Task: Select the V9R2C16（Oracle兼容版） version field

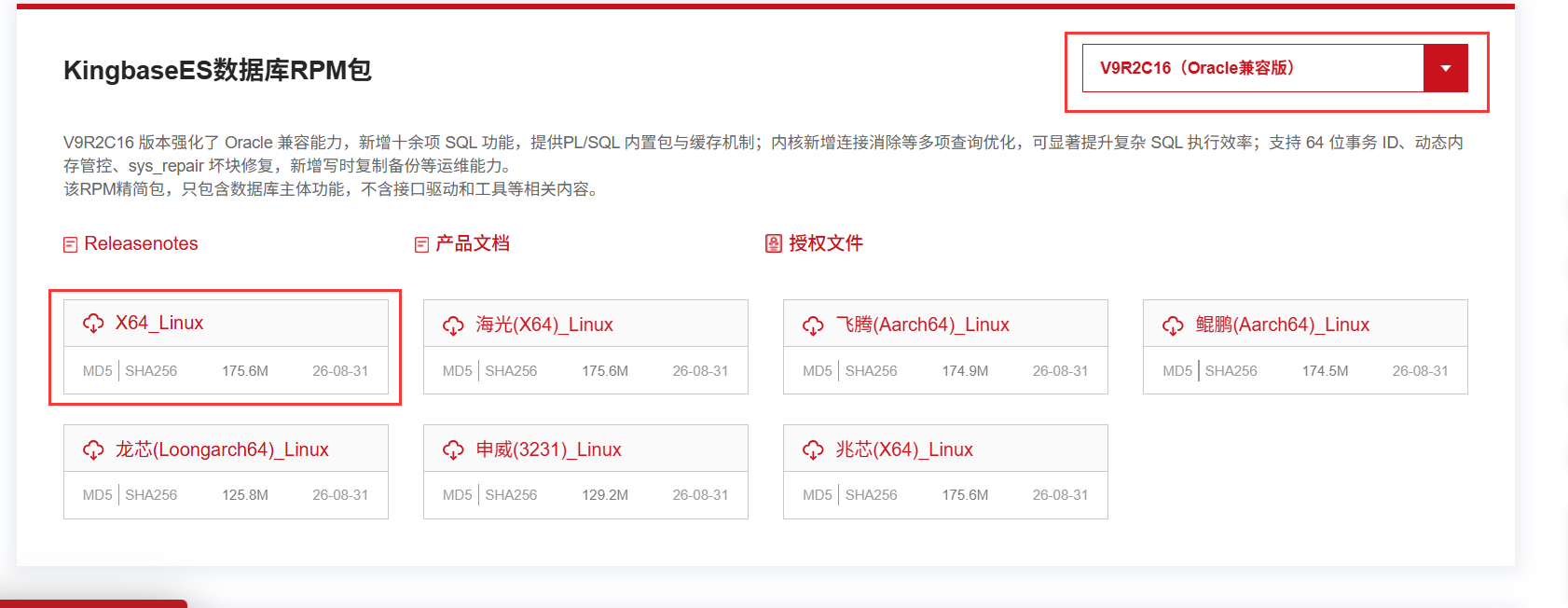Action: pos(1253,68)
